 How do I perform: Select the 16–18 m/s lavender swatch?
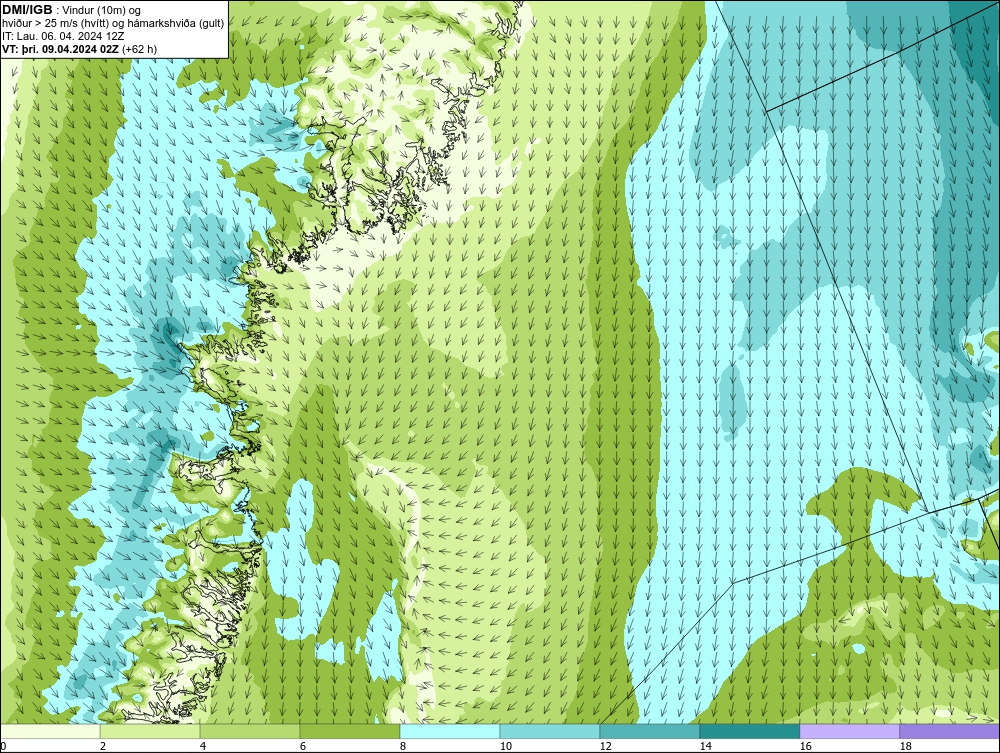pos(849,731)
